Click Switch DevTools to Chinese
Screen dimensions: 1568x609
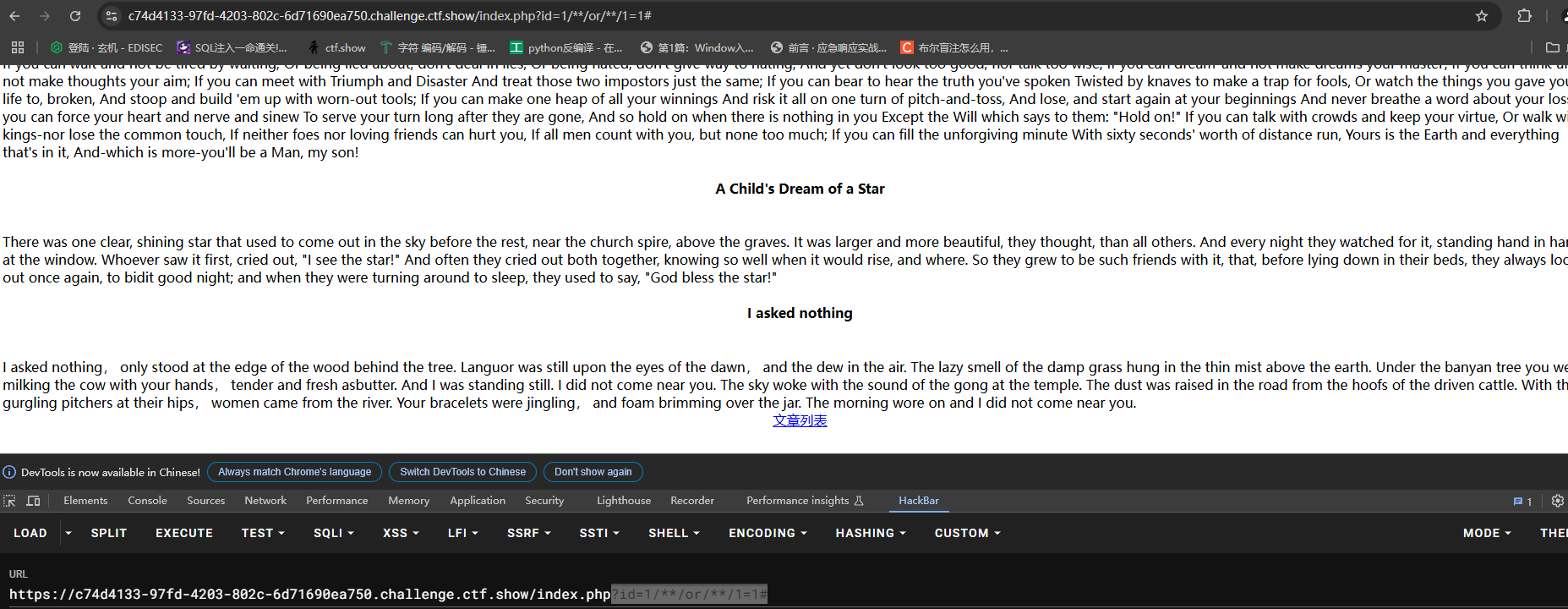462,472
